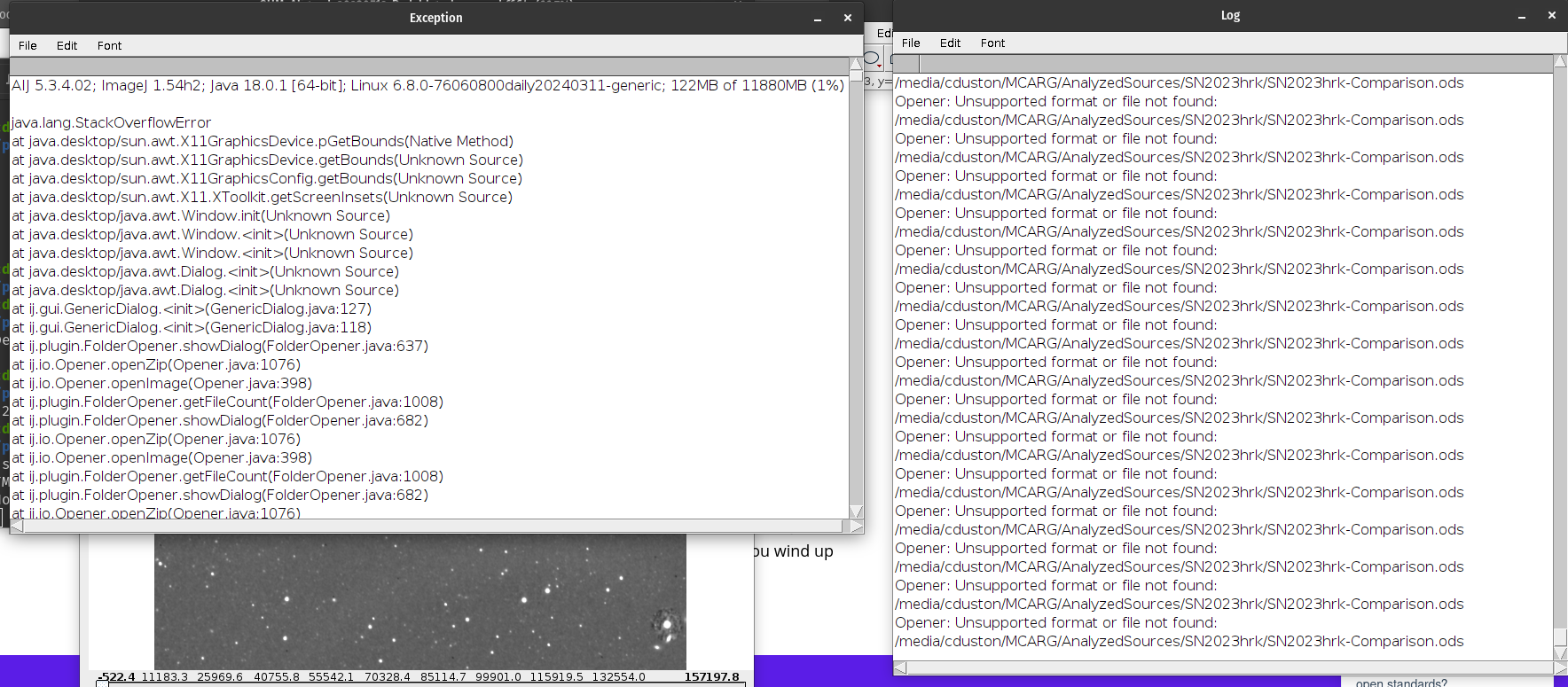Click Log window horizontal scroll-left arrow
Screen dimensions: 1568x687
[899, 667]
